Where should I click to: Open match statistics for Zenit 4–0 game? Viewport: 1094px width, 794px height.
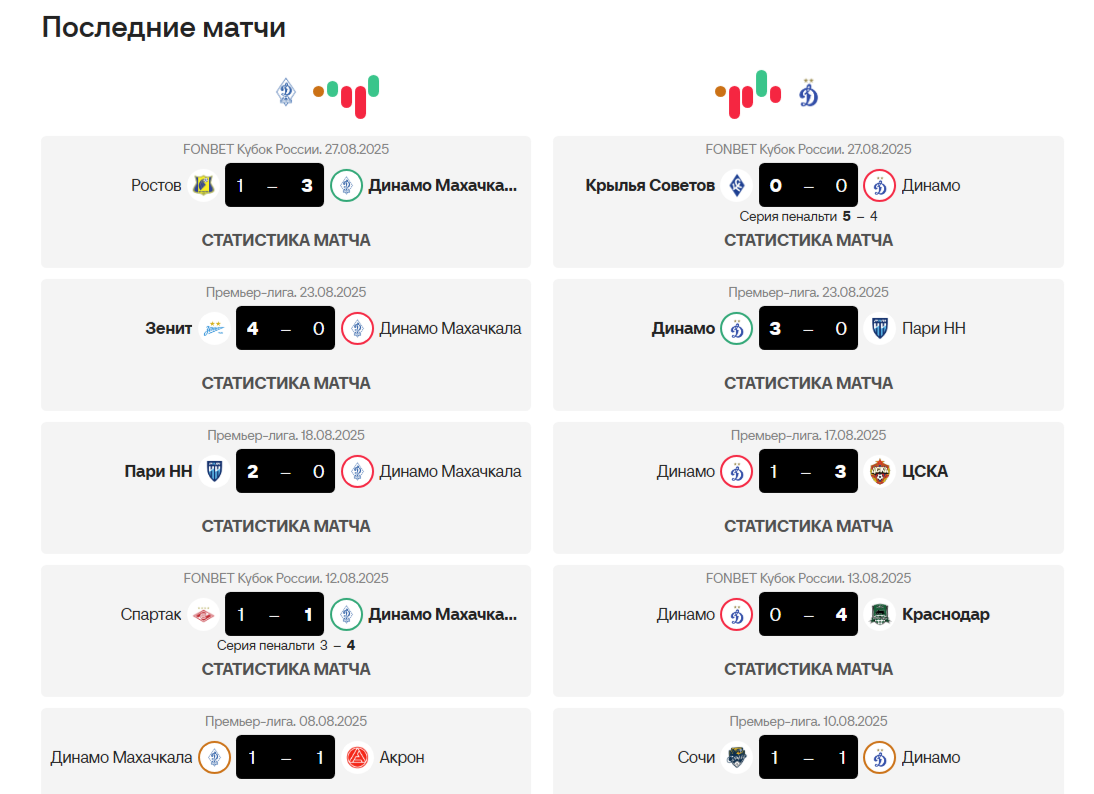pos(286,383)
